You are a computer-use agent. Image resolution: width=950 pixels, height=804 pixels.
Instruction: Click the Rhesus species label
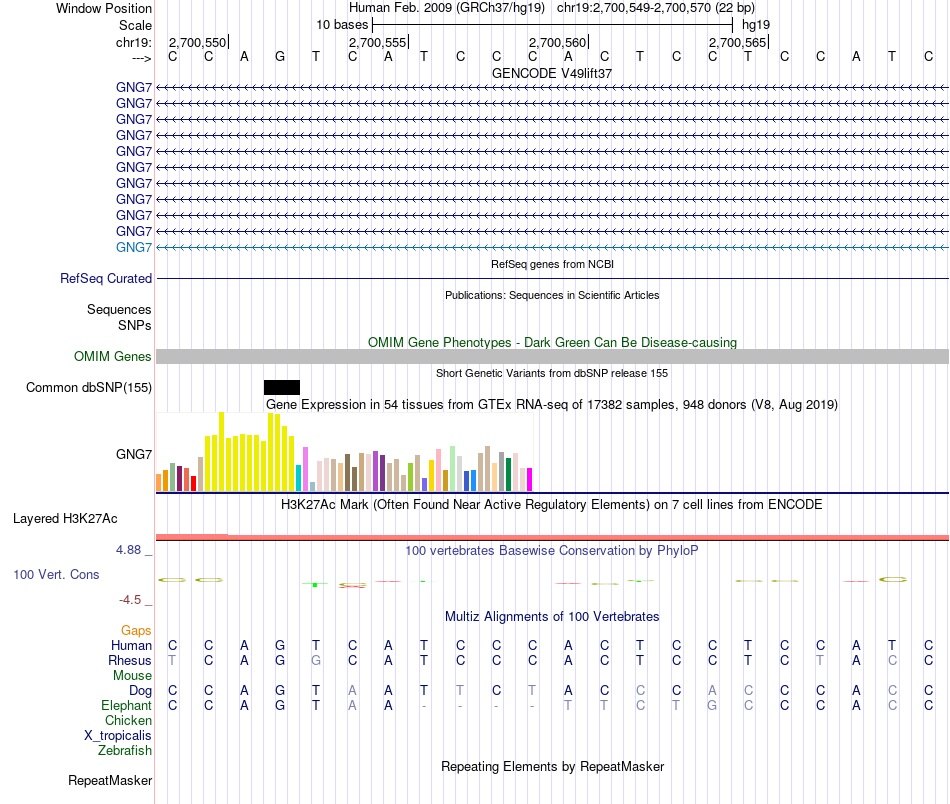click(130, 660)
